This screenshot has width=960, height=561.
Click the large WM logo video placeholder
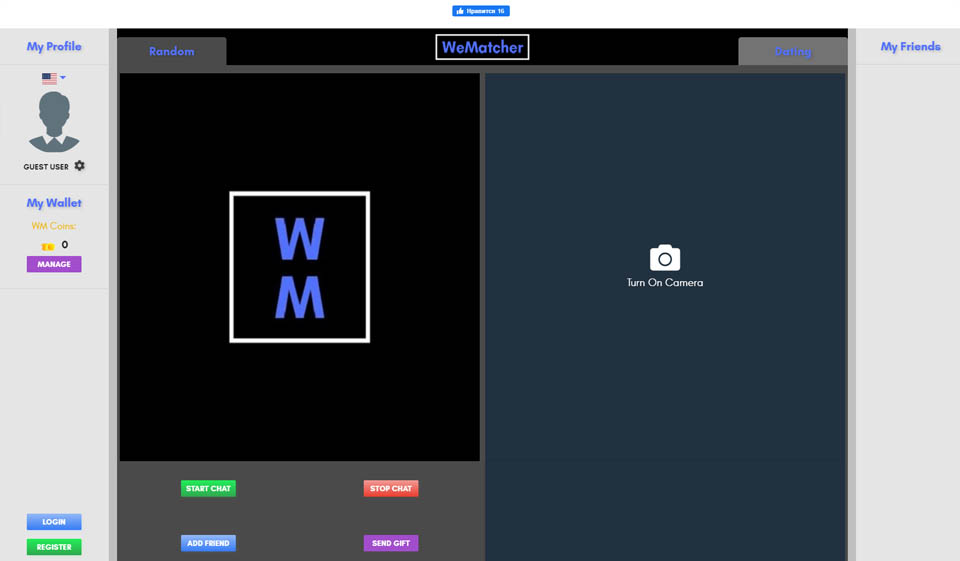click(300, 267)
